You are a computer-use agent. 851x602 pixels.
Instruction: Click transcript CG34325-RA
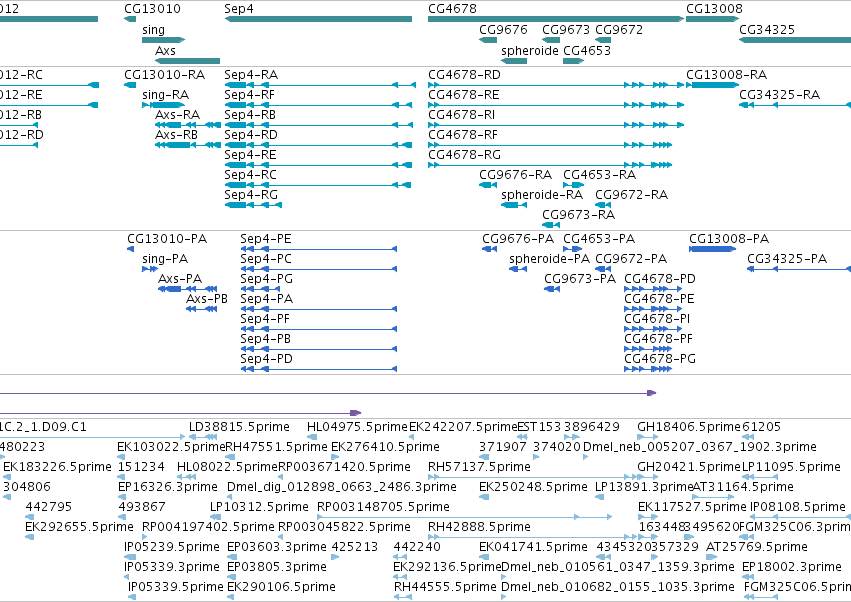[795, 105]
